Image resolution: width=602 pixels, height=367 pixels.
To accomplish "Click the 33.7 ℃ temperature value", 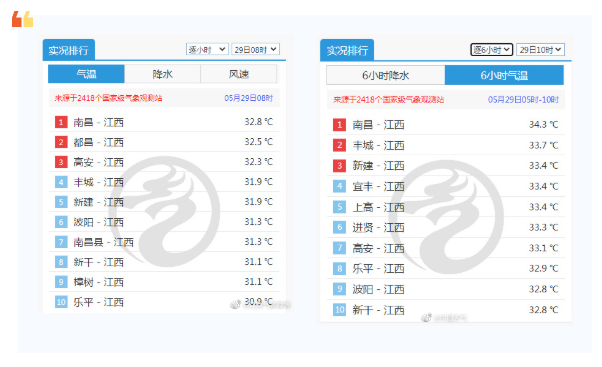I will click(544, 145).
